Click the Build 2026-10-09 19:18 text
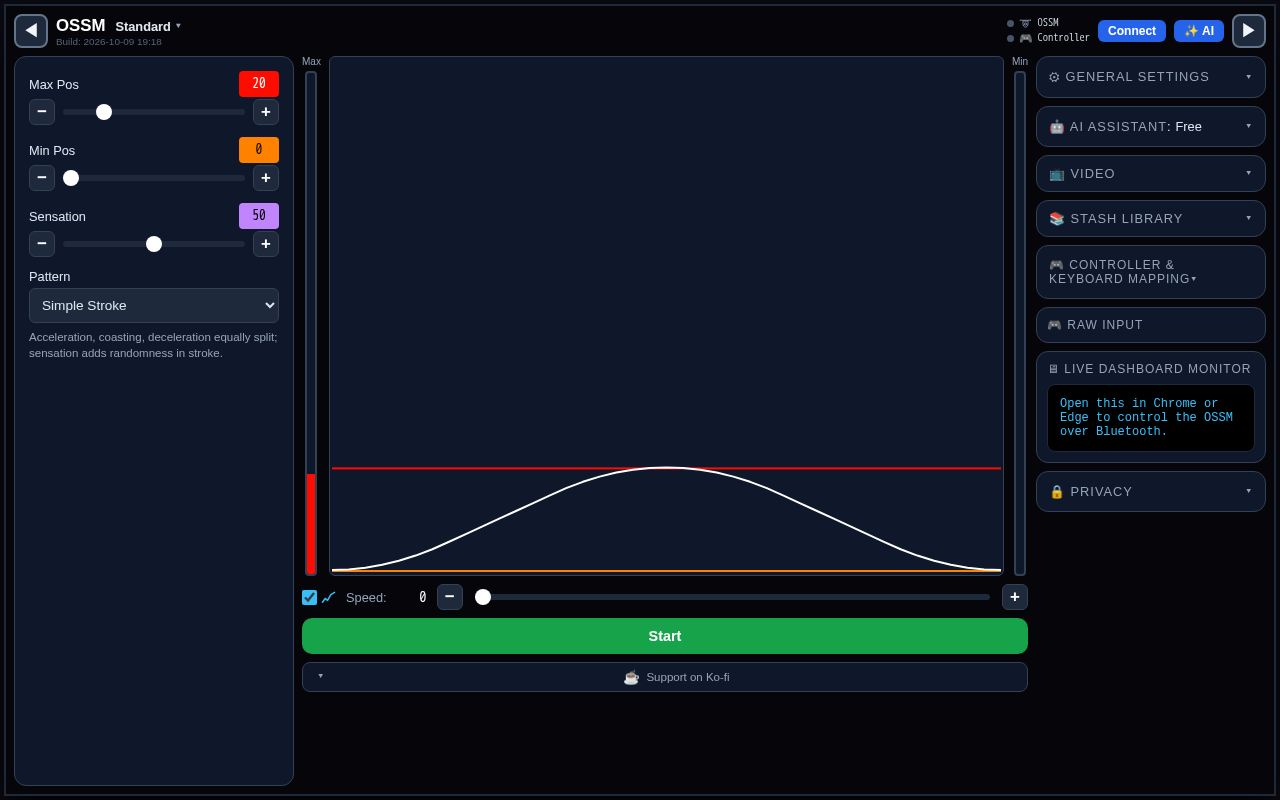This screenshot has width=1280, height=800. [109, 42]
